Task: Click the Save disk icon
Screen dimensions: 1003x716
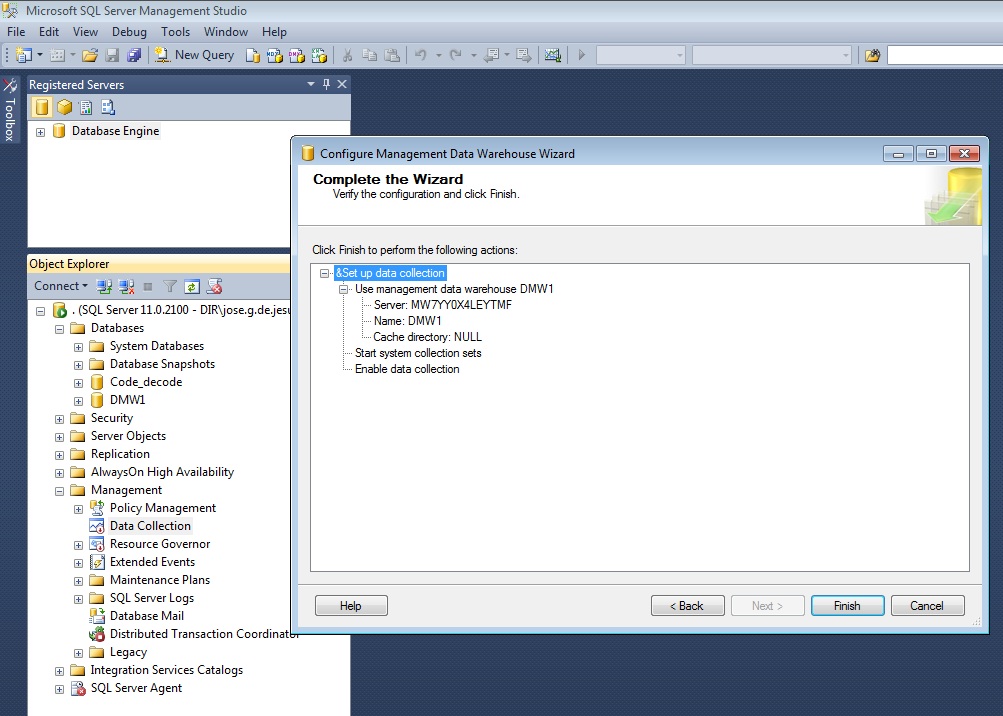Action: click(112, 55)
